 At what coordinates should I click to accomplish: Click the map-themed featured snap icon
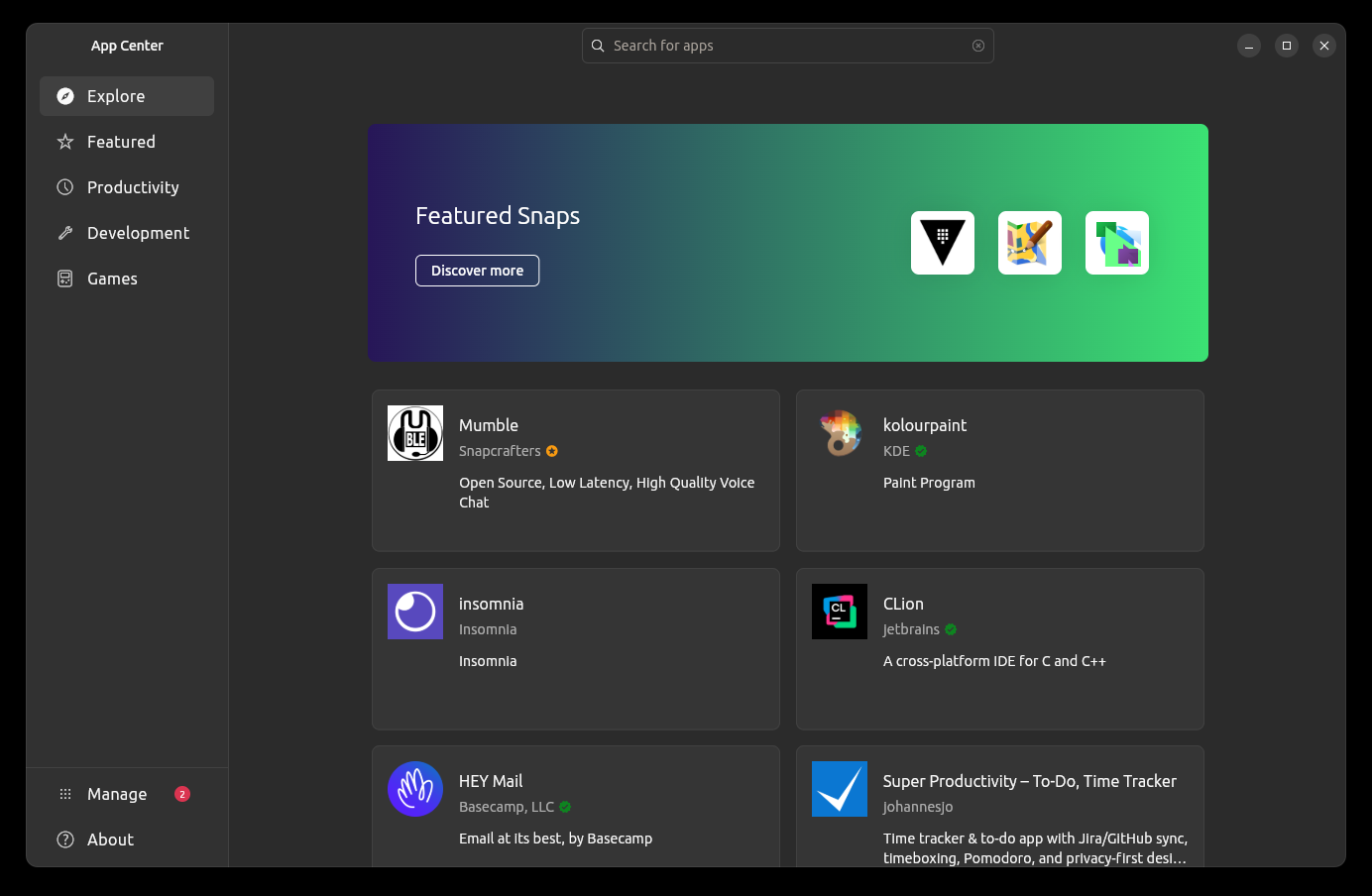[1029, 242]
